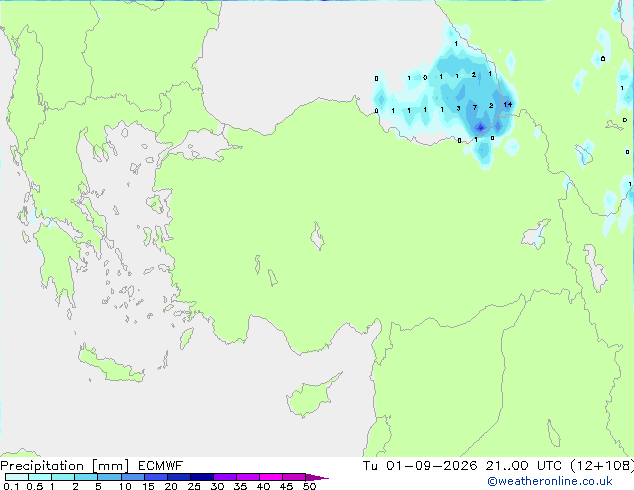
Task: Click the legend scale label "25"
Action: 194,486
